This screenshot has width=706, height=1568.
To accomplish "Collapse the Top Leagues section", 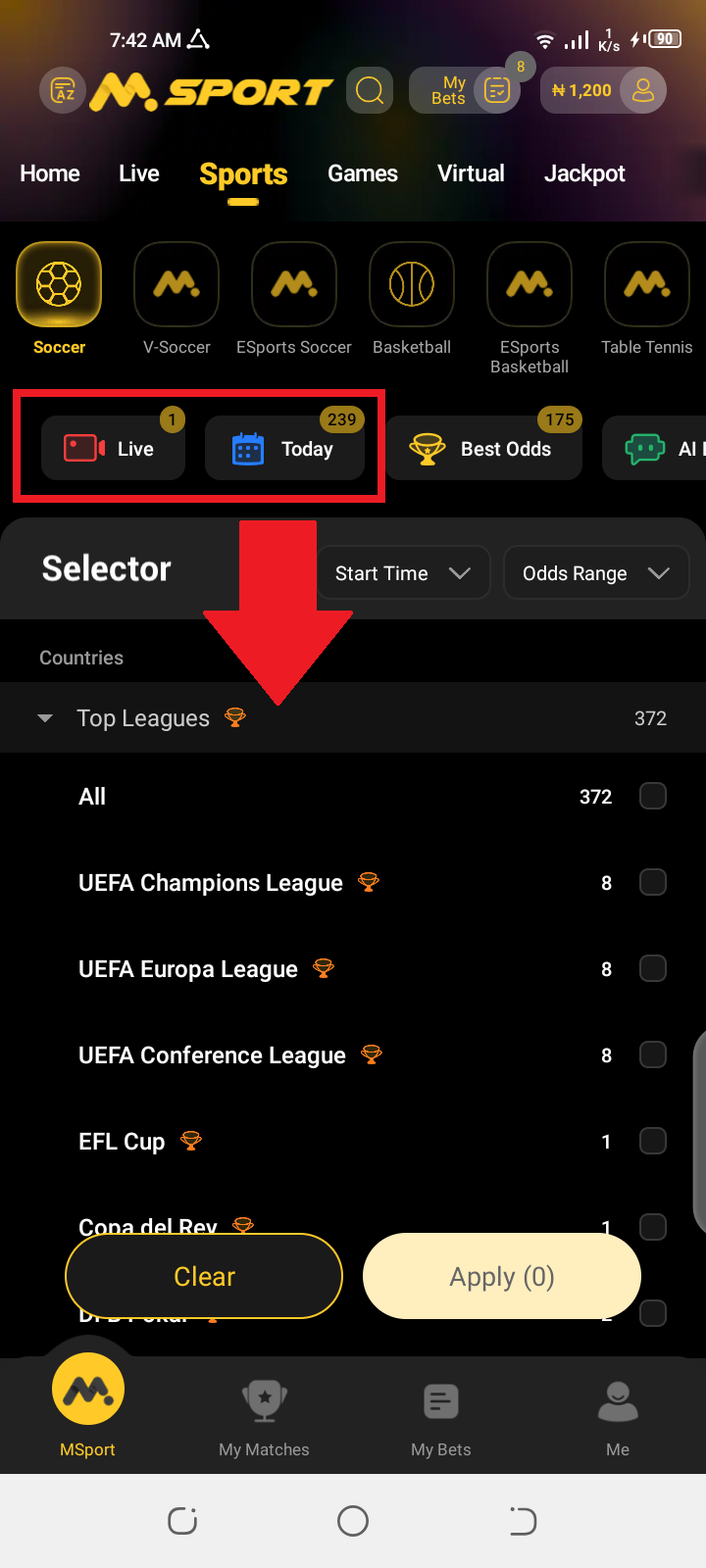I will [x=45, y=718].
